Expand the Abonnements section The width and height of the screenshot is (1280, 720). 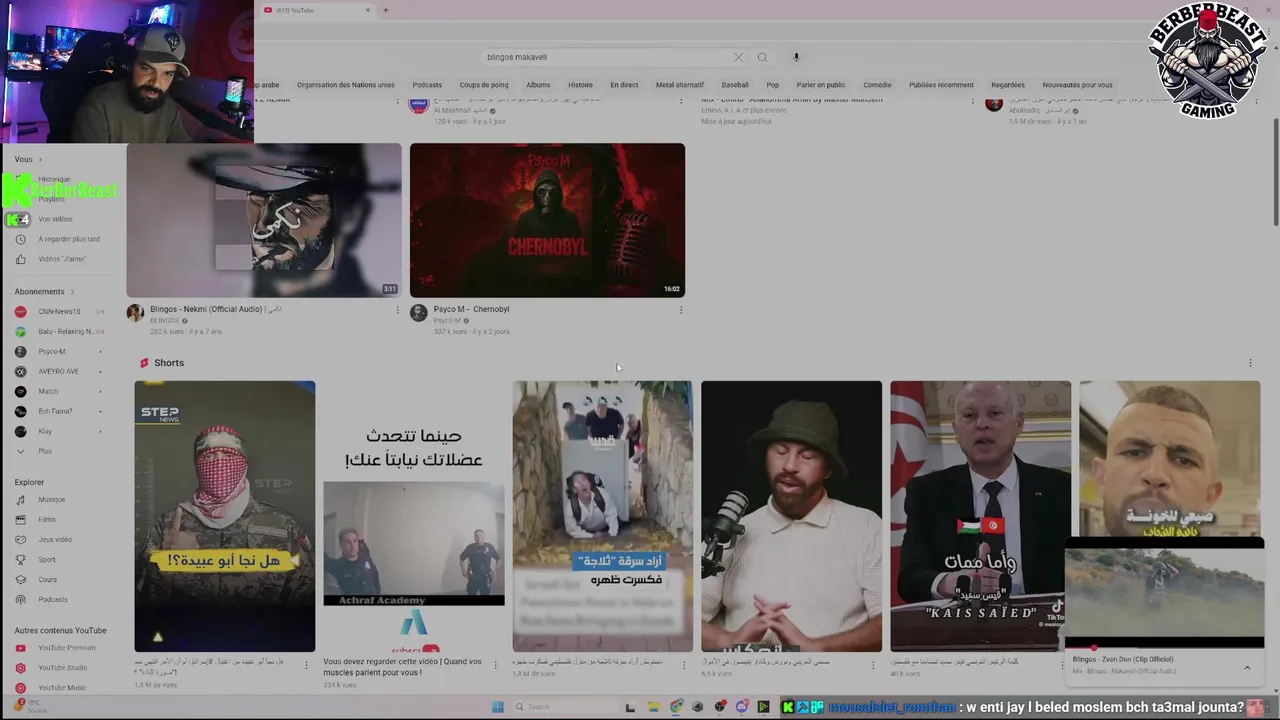point(45,291)
